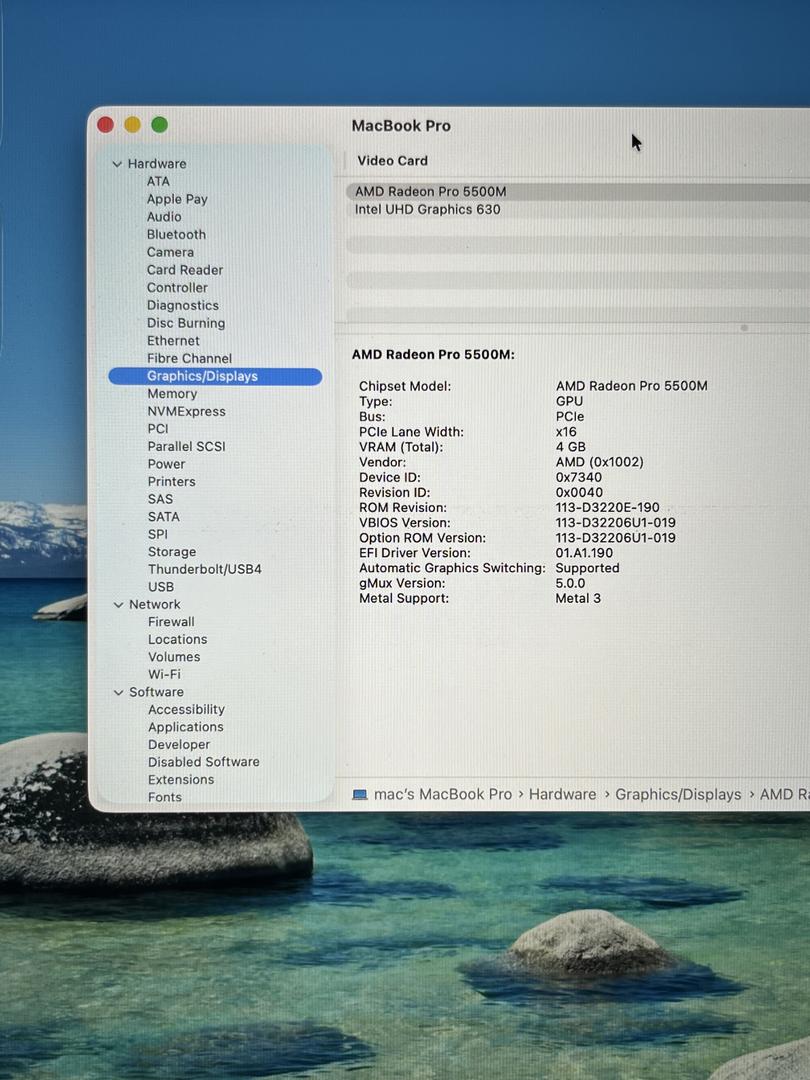
Task: Go to Hardware in the path bar
Action: [563, 794]
